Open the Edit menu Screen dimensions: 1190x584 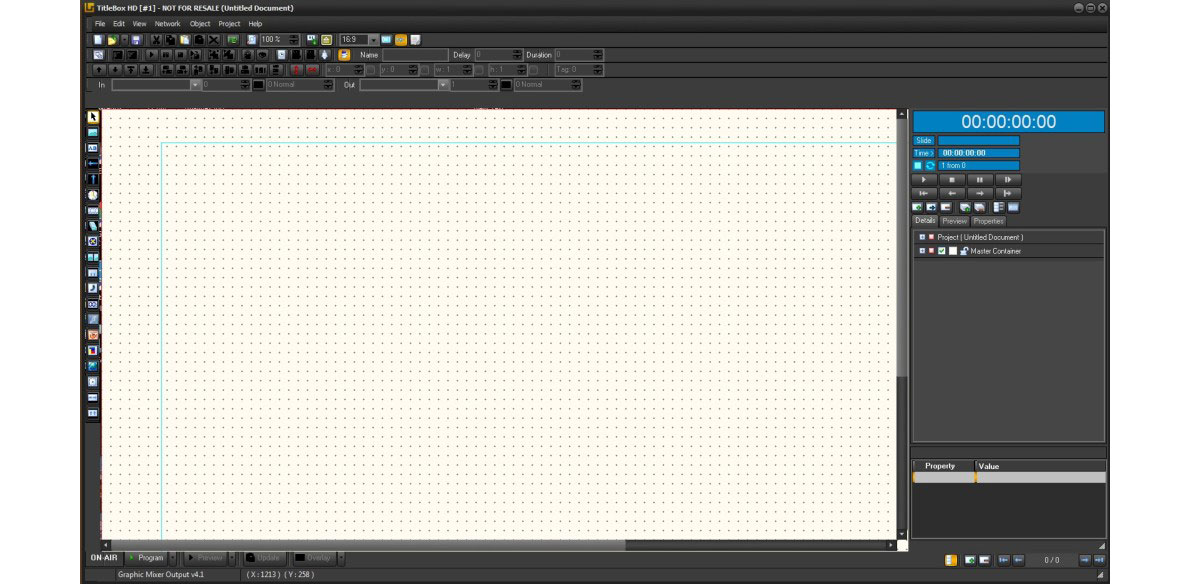coord(119,24)
